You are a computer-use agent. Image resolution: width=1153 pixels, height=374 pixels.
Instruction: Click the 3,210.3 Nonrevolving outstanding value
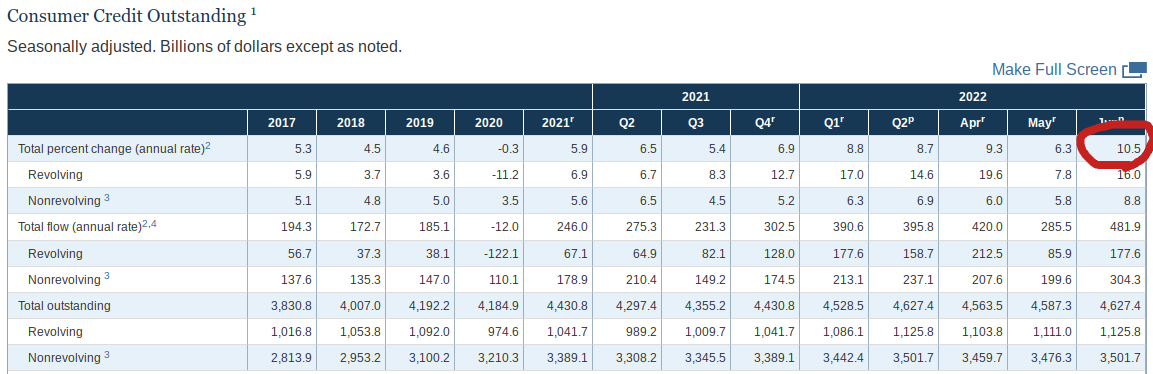(x=499, y=358)
